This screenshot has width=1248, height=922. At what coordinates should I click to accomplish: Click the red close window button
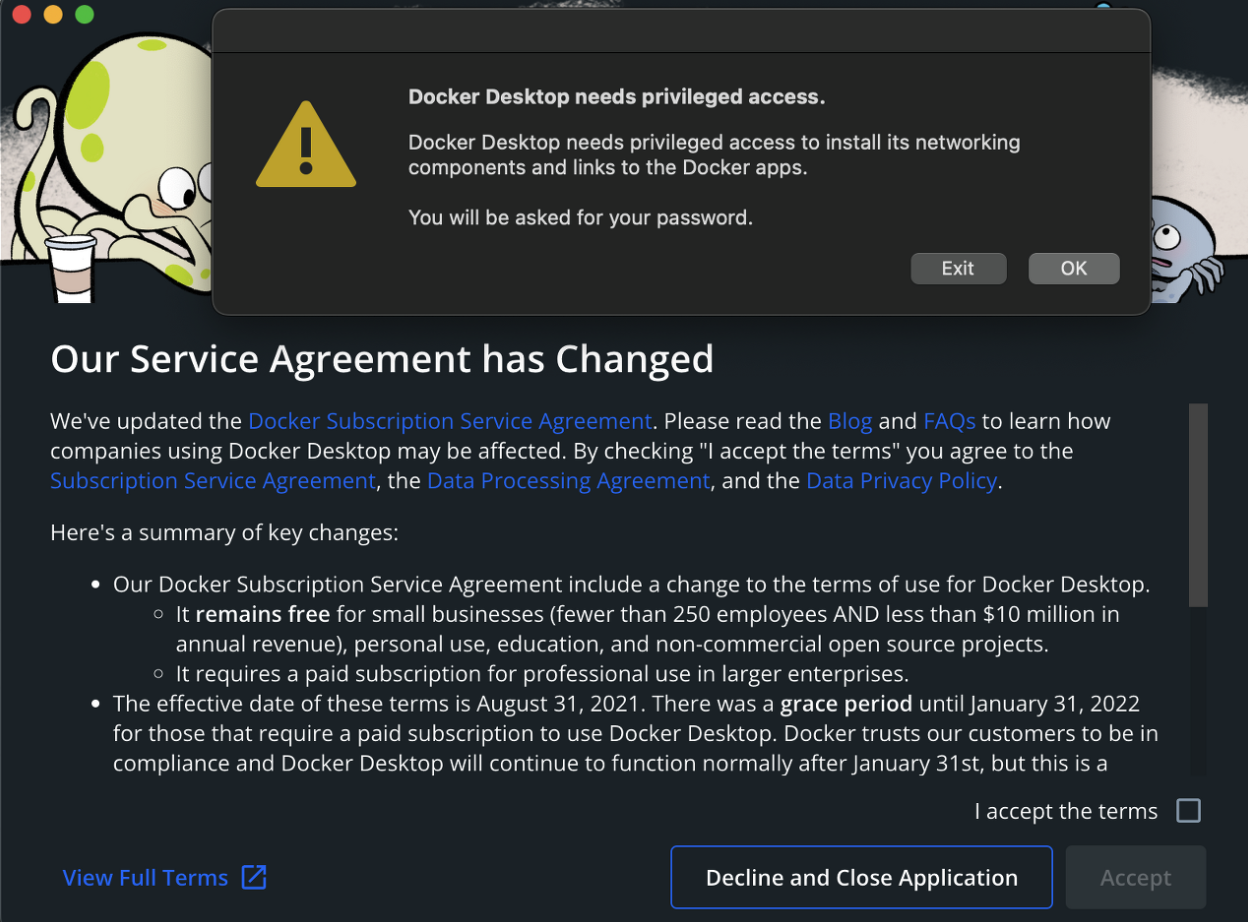coord(22,15)
